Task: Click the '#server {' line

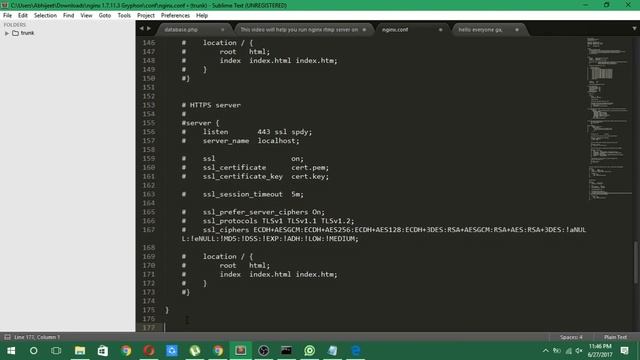Action: [200, 123]
